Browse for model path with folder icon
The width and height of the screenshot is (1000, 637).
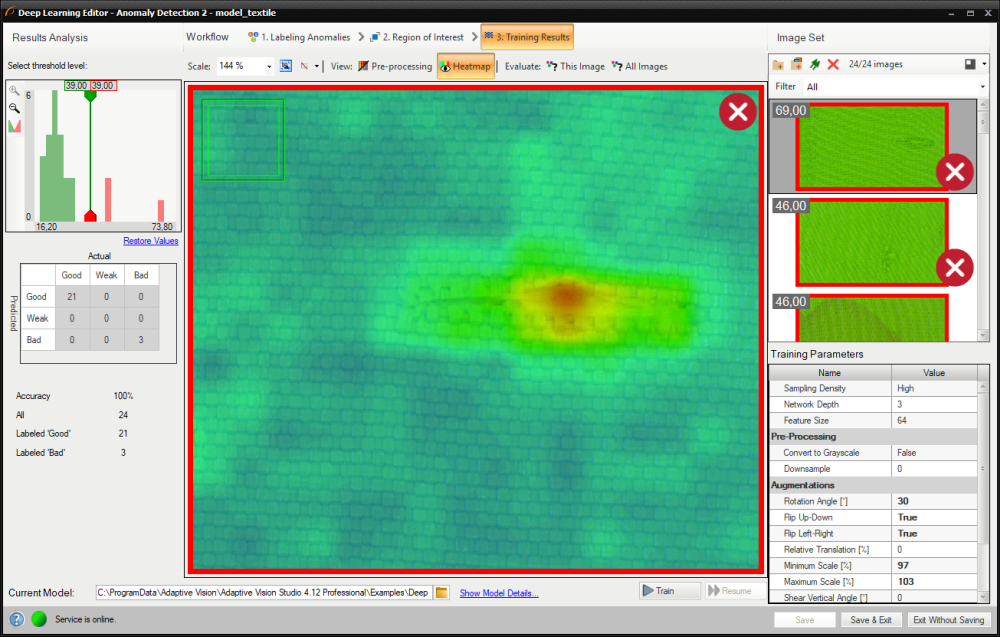pyautogui.click(x=442, y=592)
